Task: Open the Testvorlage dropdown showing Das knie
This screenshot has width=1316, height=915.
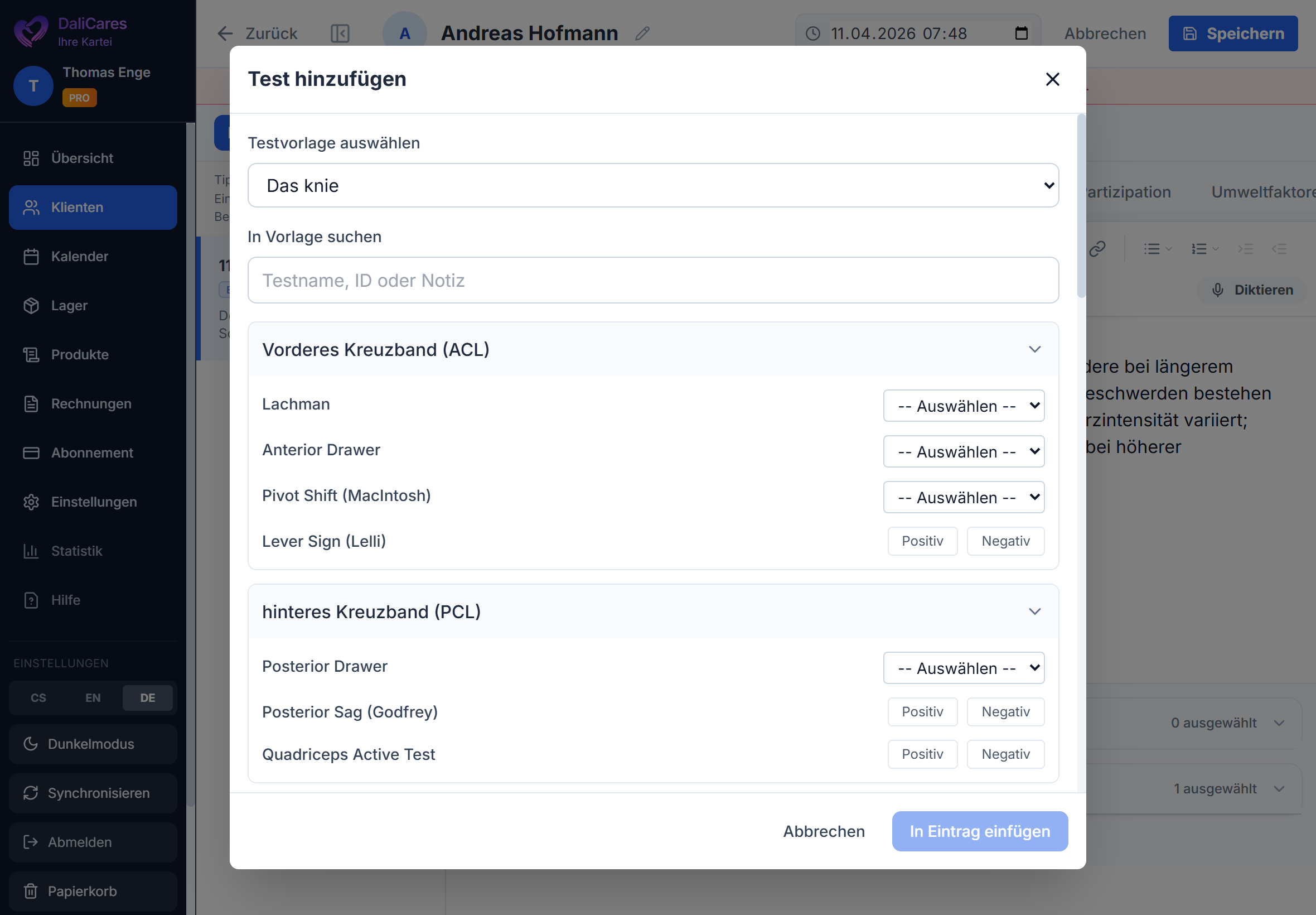Action: pyautogui.click(x=652, y=186)
